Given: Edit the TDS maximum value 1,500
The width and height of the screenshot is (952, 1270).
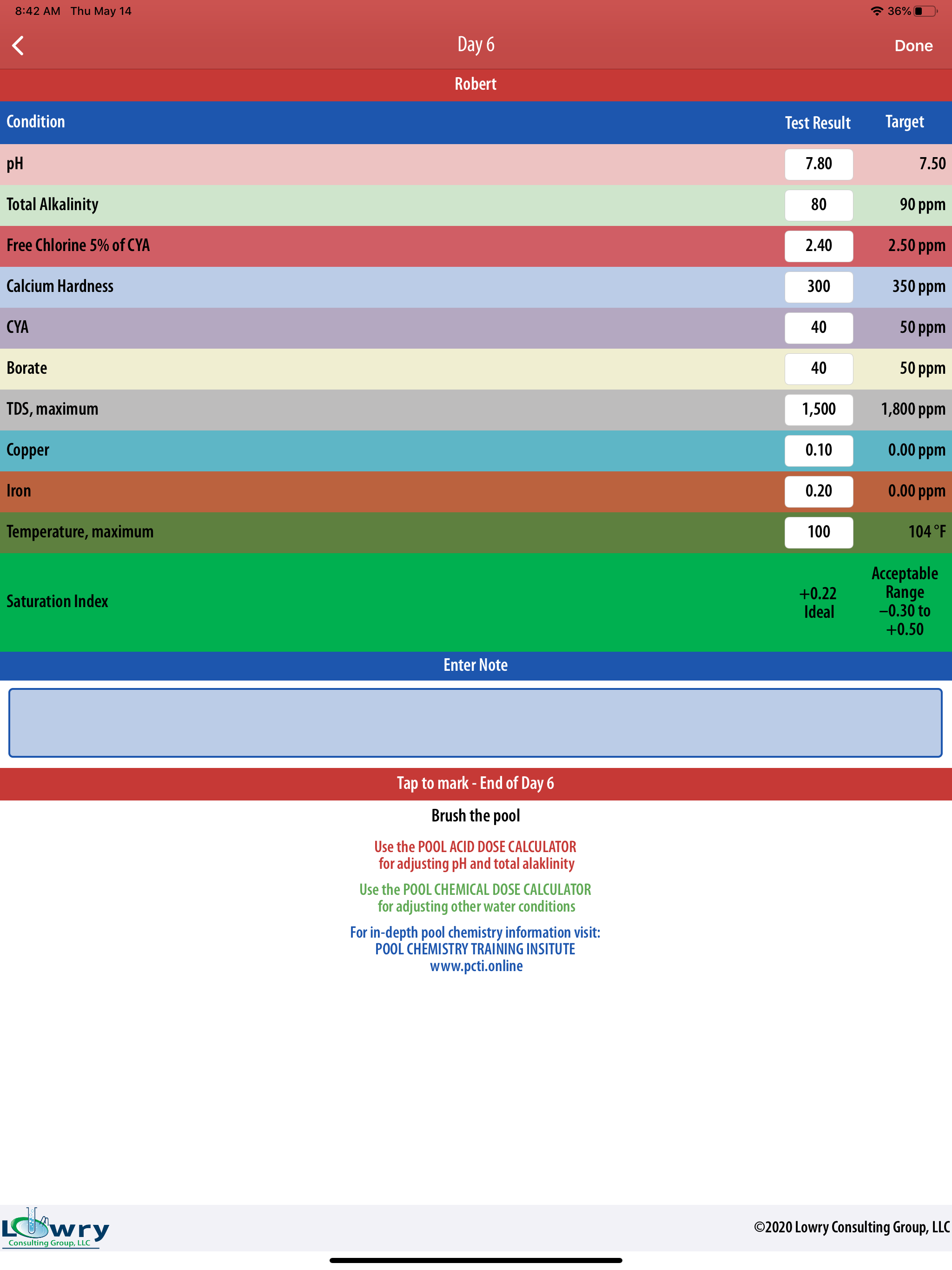Looking at the screenshot, I should click(819, 410).
